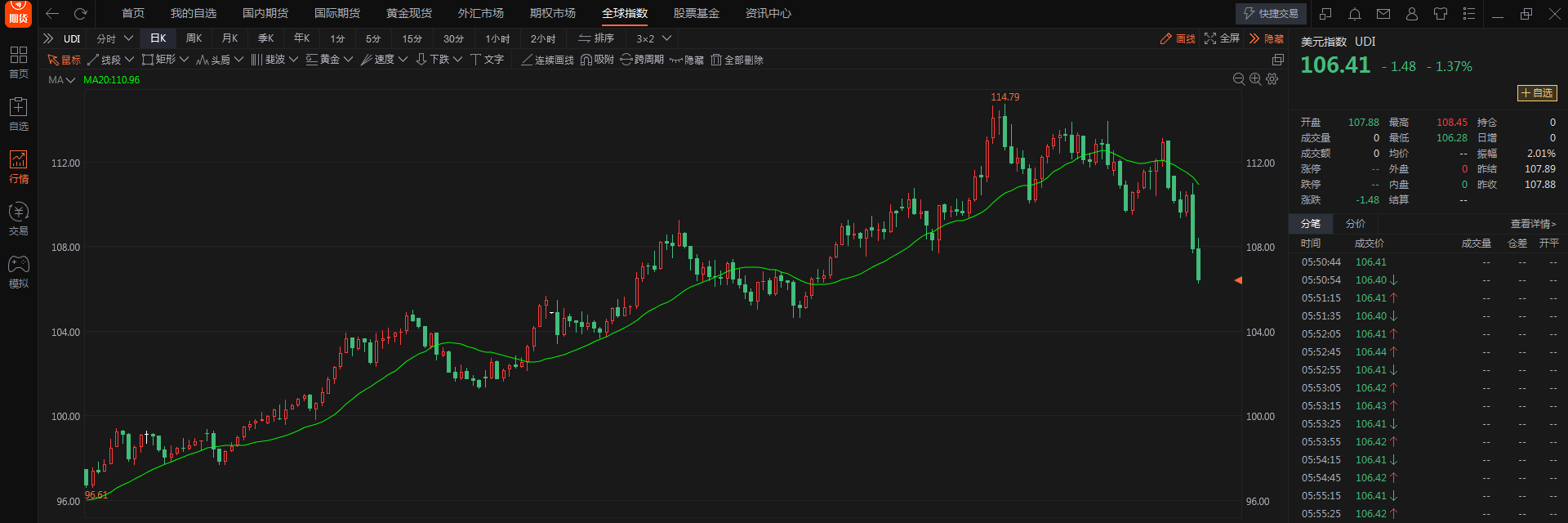The image size is (1568, 523).
Task: Zoom out the chart with magnifier minus
Action: coord(1239,78)
